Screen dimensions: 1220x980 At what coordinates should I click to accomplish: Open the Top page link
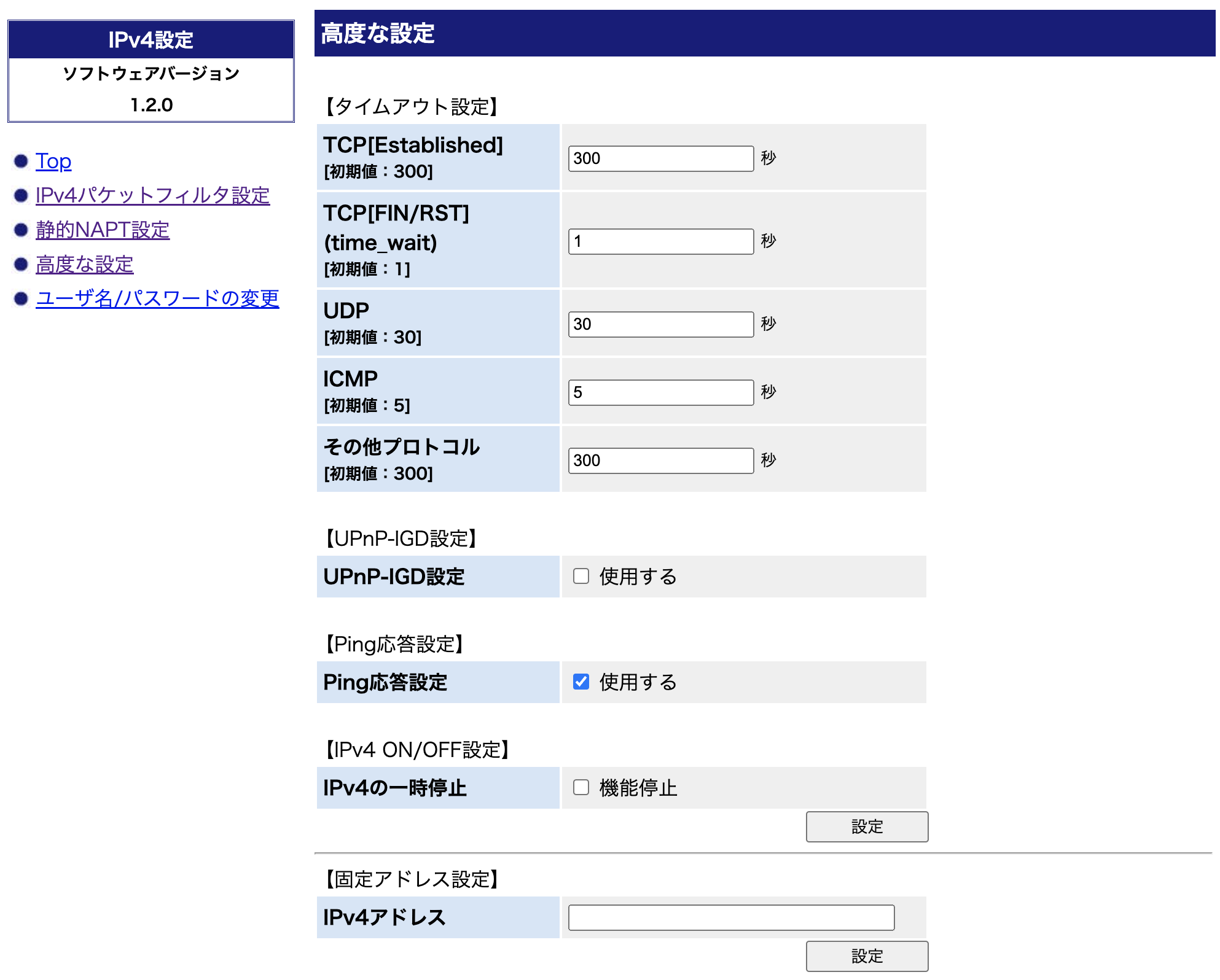[54, 161]
